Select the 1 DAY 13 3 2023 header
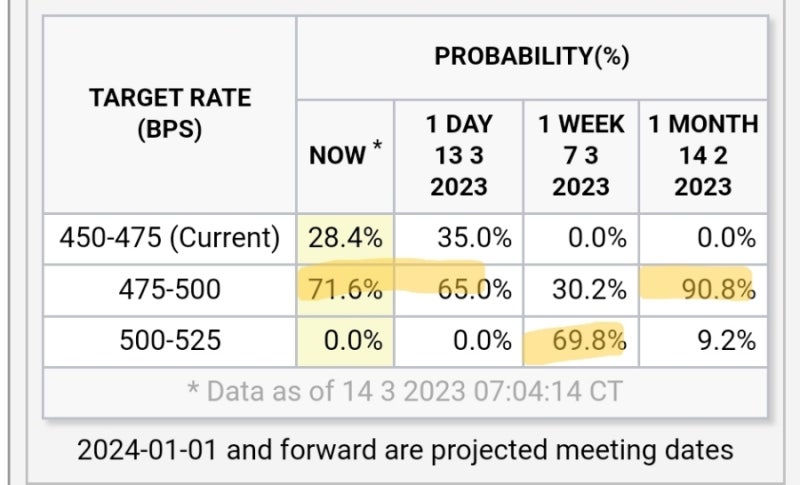Image resolution: width=800 pixels, height=485 pixels. [459, 155]
